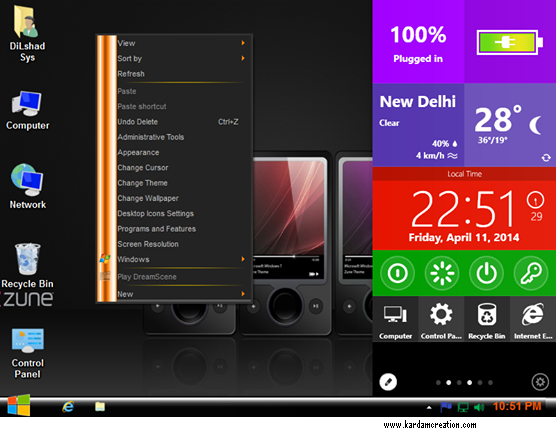Click the circled-bar power button in green tile
Viewport: 557px width, 434px height.
coord(397,273)
